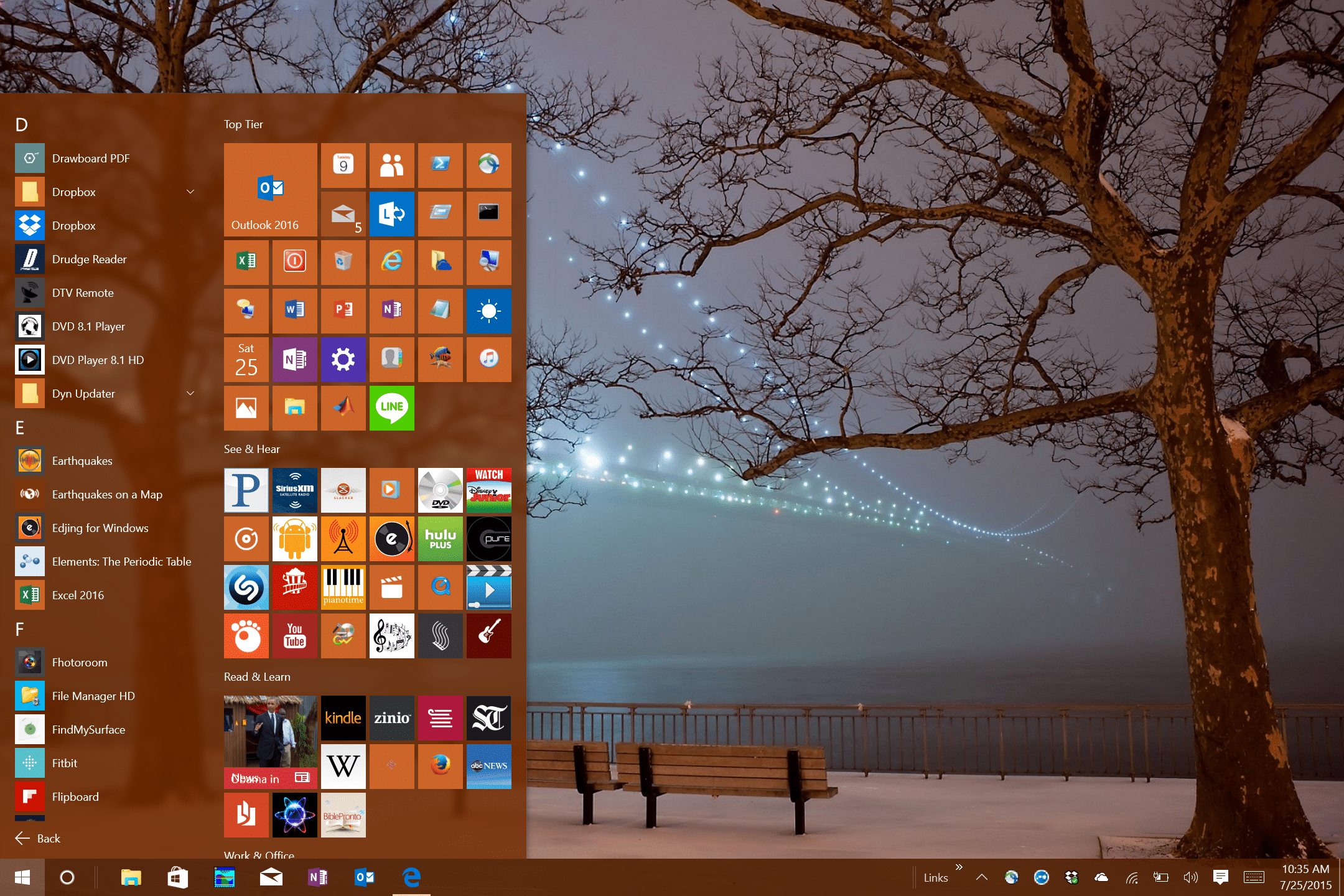Open the Piano Time tile
Screen dimensions: 1344x896
[343, 587]
